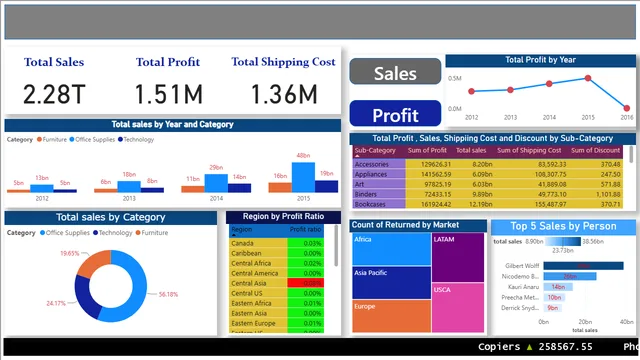This screenshot has width=640, height=360.
Task: Select the Central US row in region table
Action: (277, 293)
